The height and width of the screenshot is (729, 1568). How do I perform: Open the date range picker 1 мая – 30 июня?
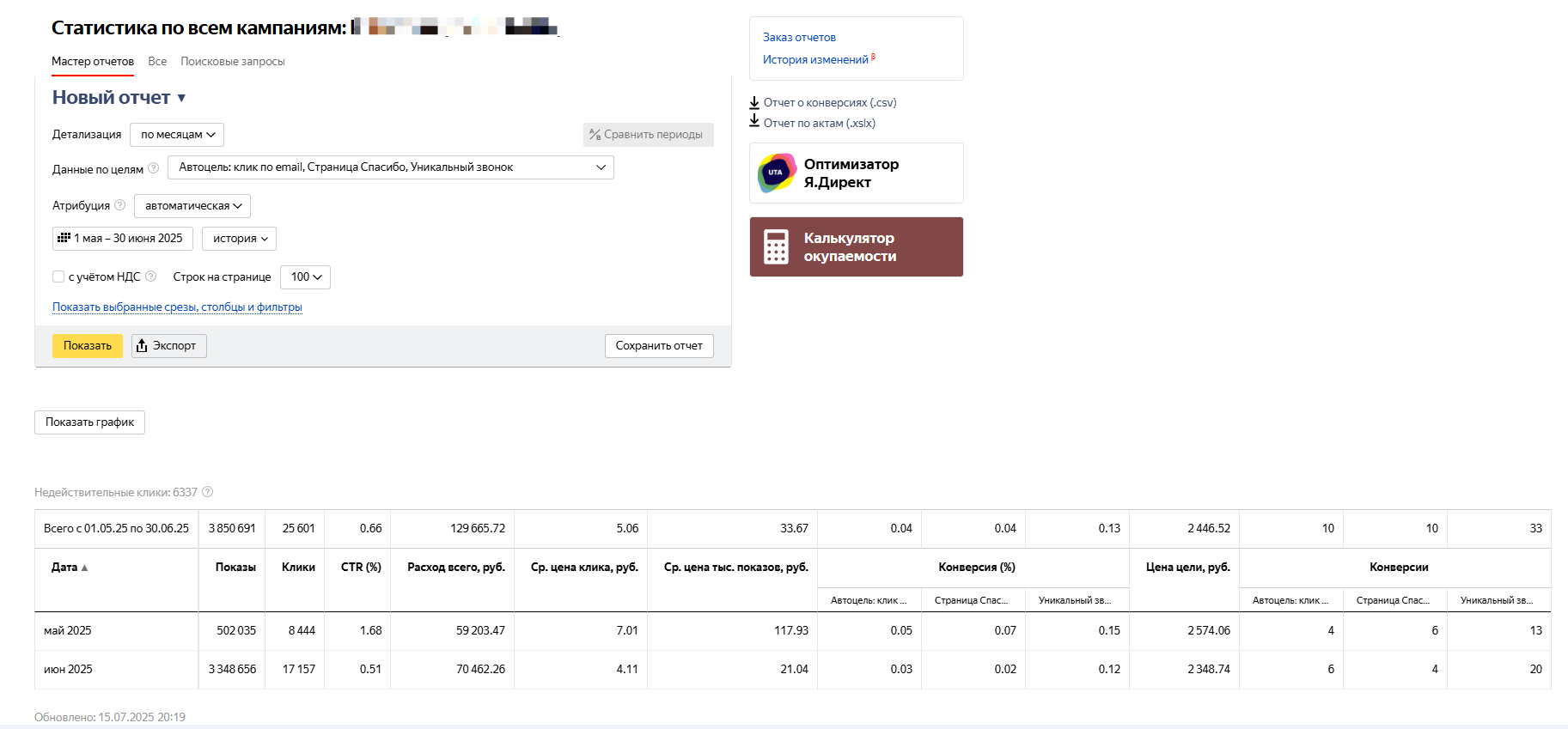coord(122,239)
